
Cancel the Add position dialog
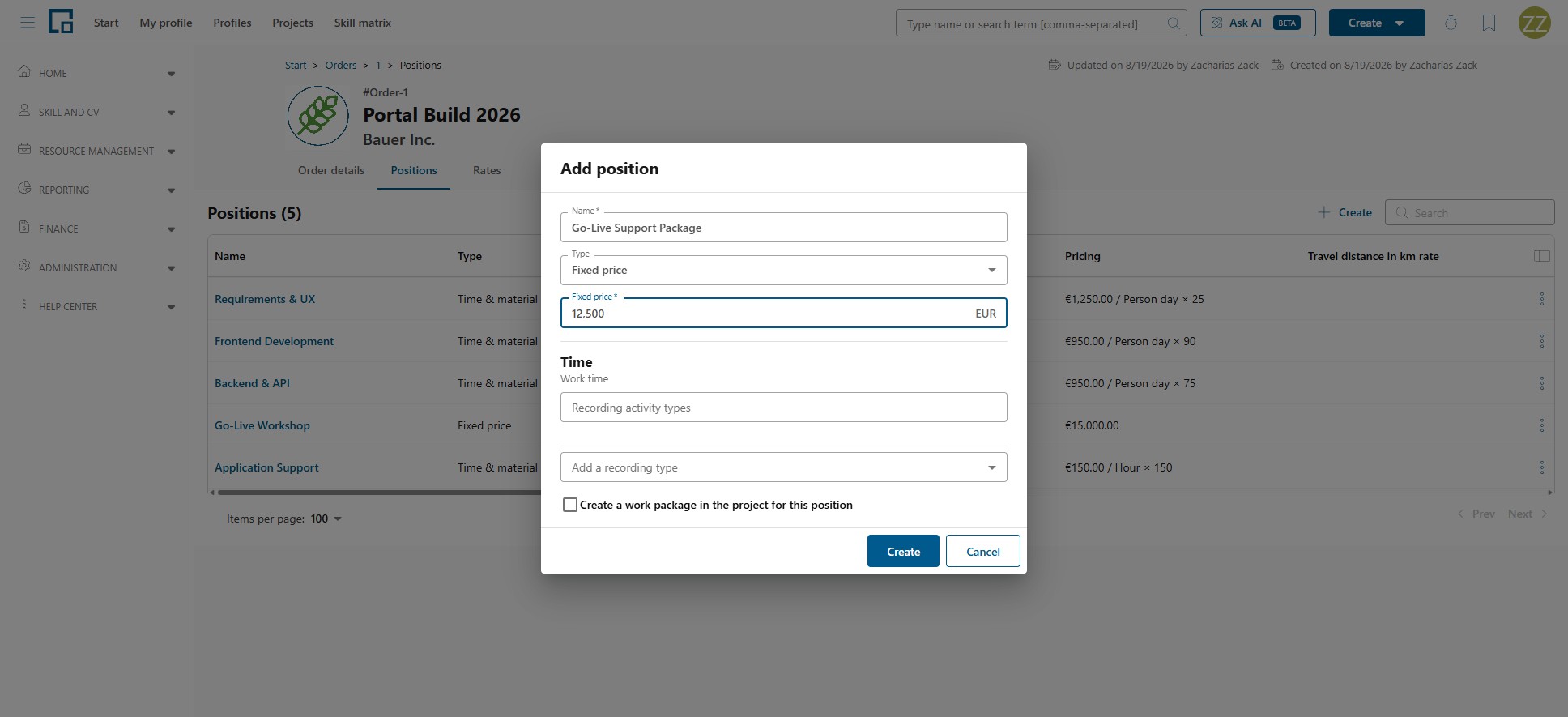982,551
